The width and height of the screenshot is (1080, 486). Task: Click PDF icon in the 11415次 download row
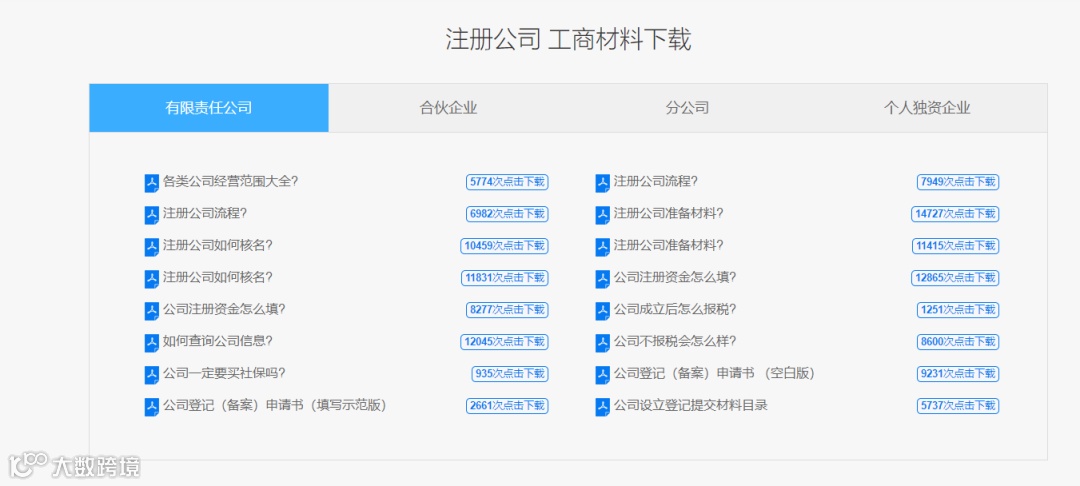(603, 247)
